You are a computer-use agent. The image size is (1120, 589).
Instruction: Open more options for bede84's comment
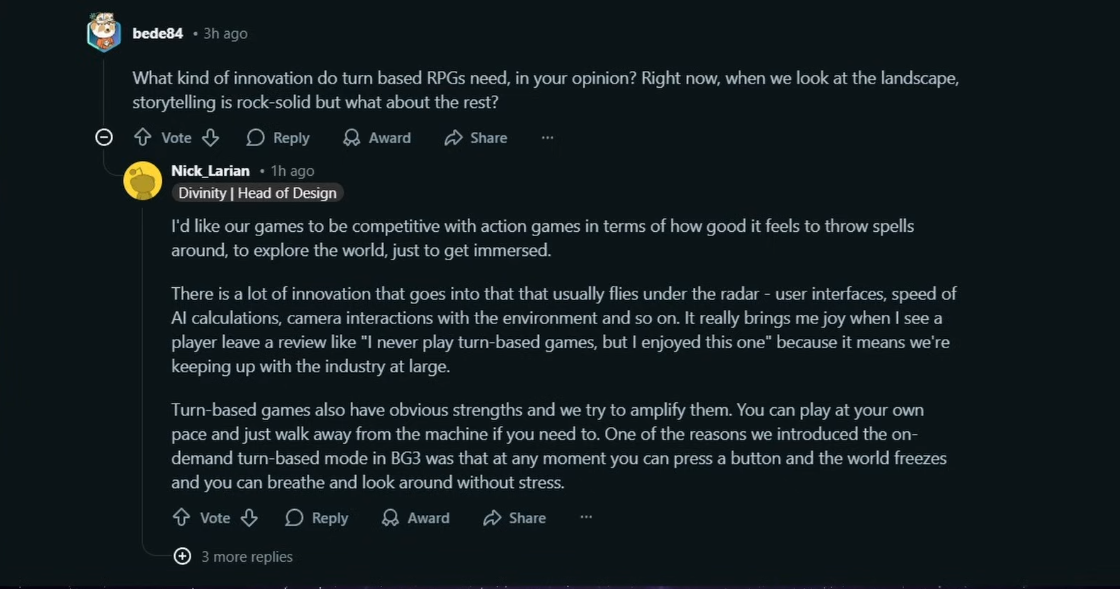(x=548, y=138)
